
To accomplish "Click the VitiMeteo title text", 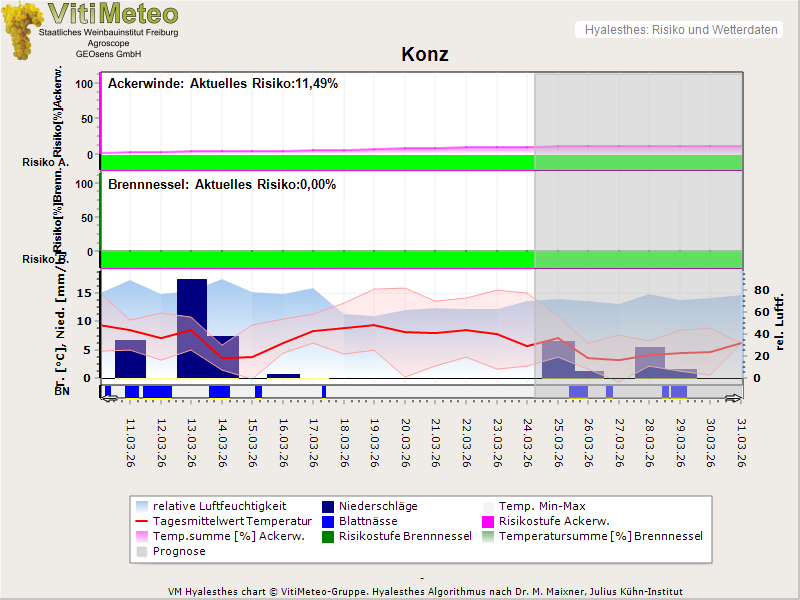I will [113, 14].
